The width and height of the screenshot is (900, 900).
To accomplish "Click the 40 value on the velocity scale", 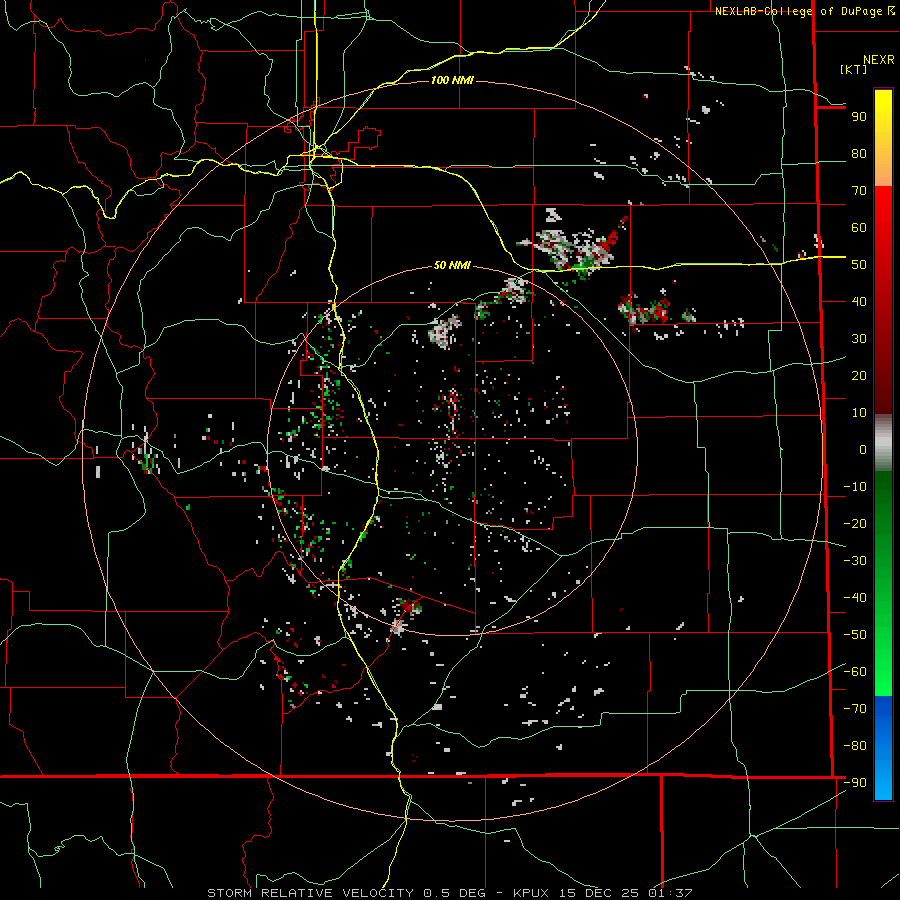I will point(859,302).
